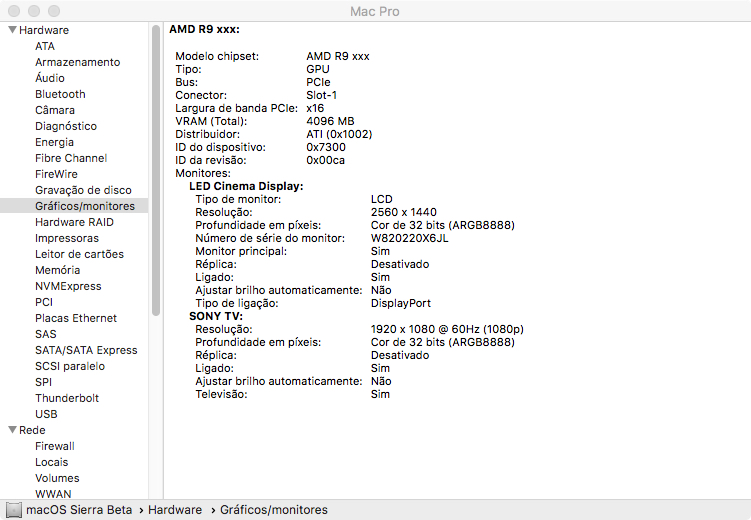Open Diagnóstico information
Screen dimensions: 751x520
(66, 126)
